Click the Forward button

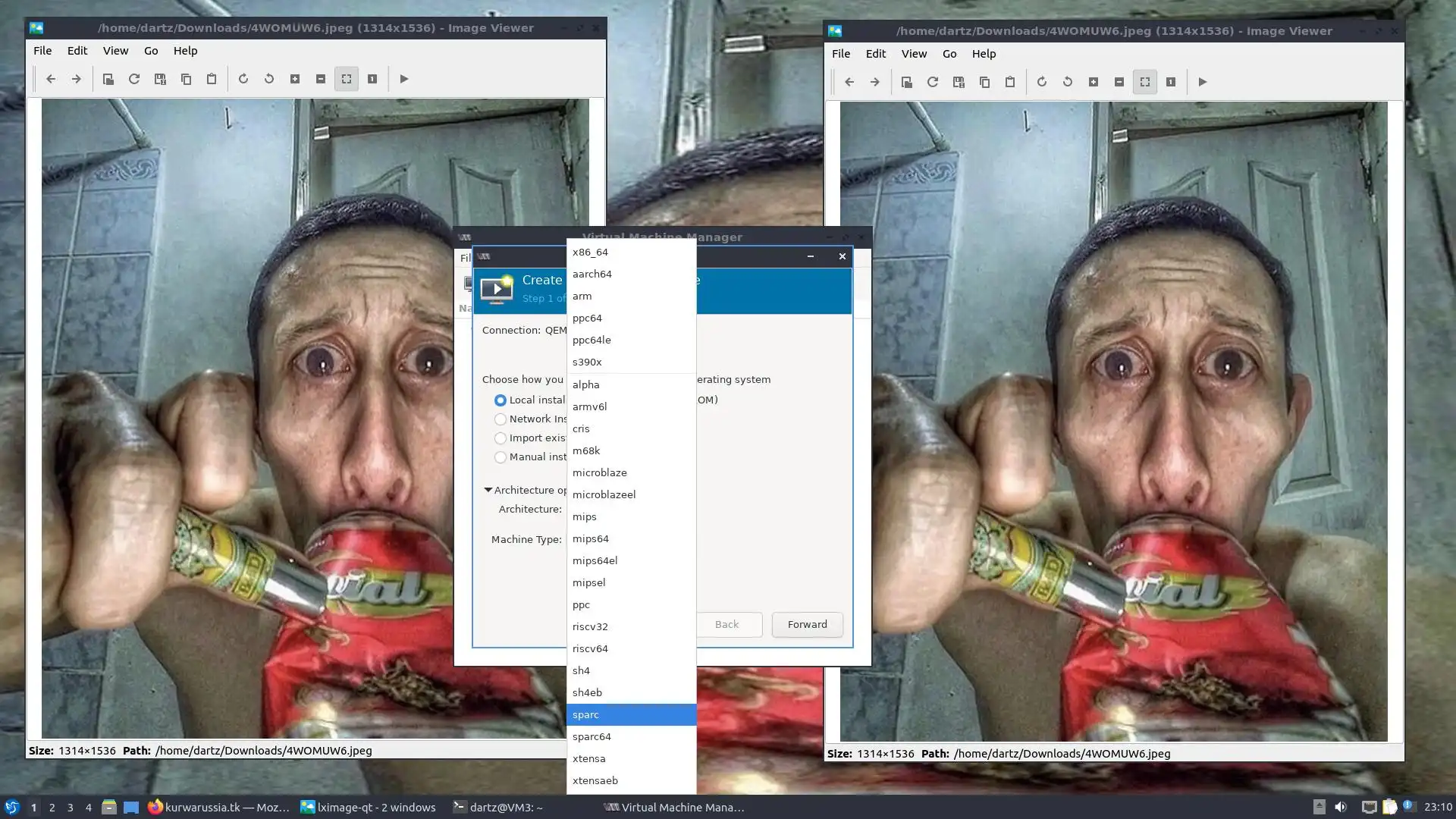click(807, 624)
